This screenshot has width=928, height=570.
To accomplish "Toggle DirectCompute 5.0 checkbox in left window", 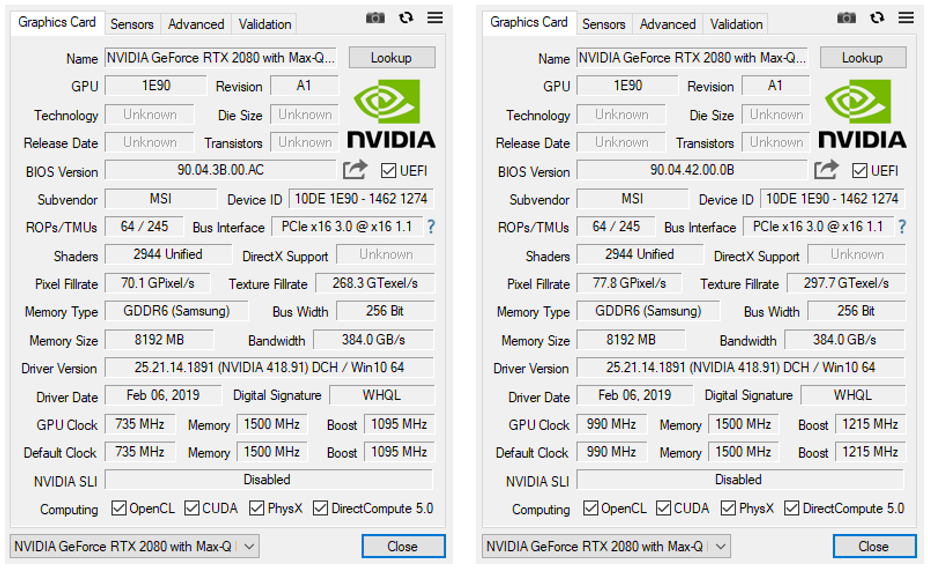I will 321,508.
